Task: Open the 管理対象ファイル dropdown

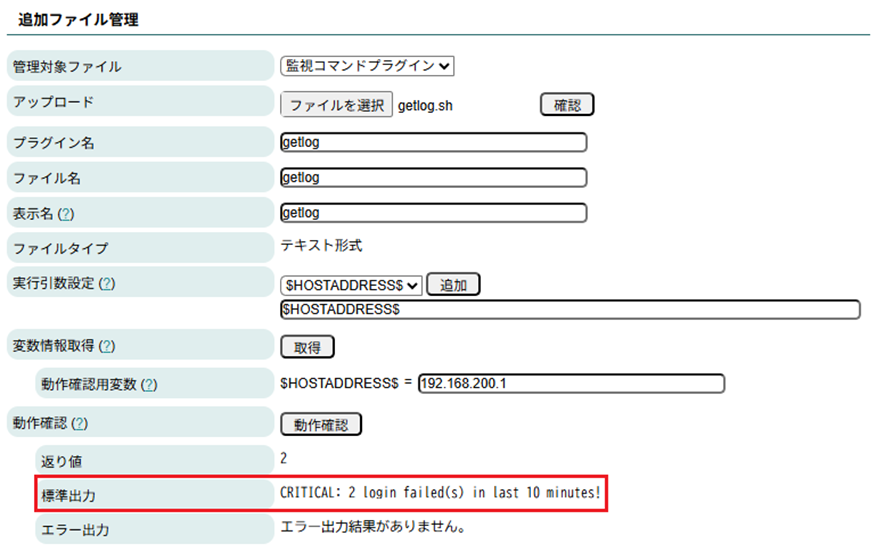Action: (x=367, y=66)
